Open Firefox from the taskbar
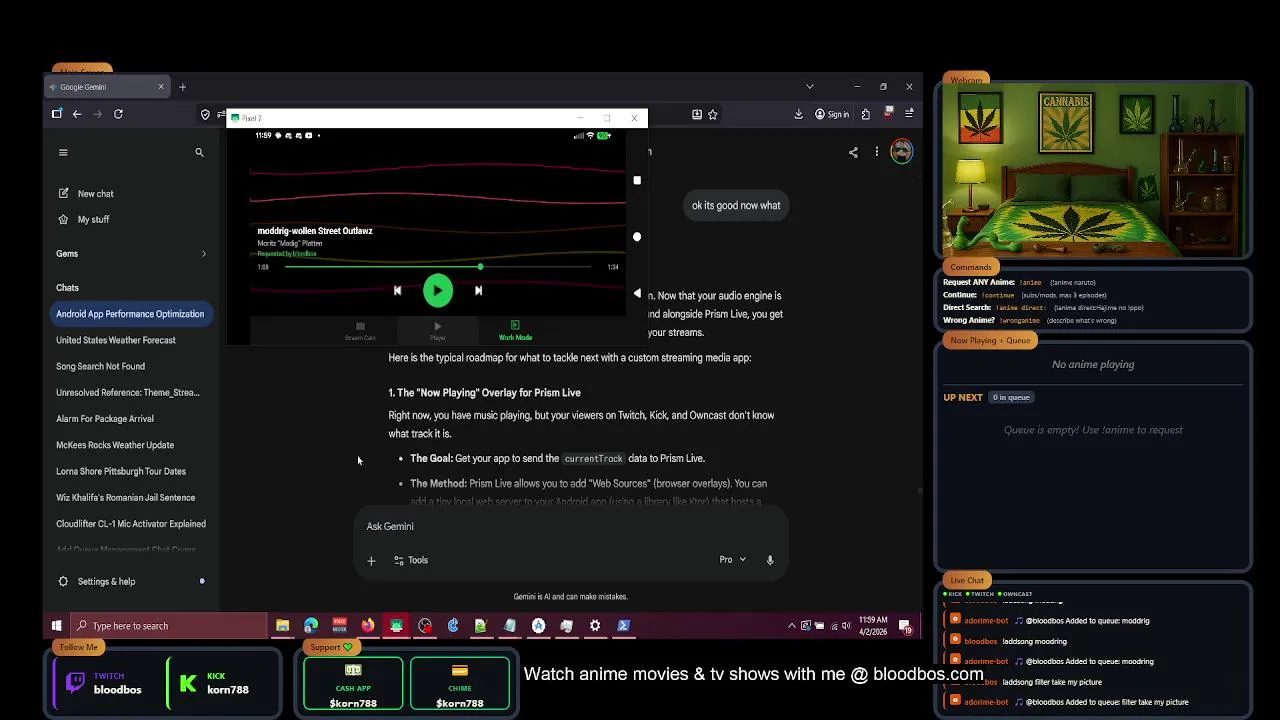 [368, 626]
